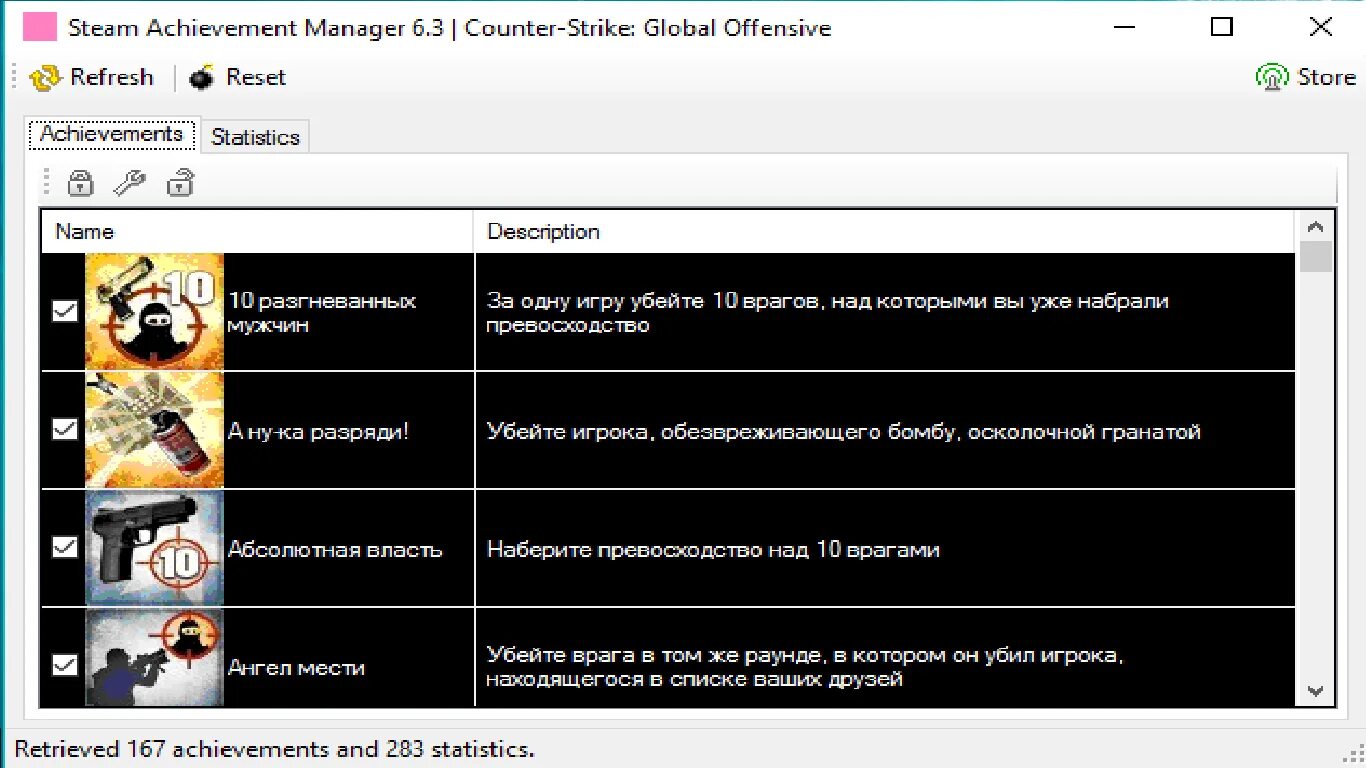Click the lock all achievements icon

[80, 183]
